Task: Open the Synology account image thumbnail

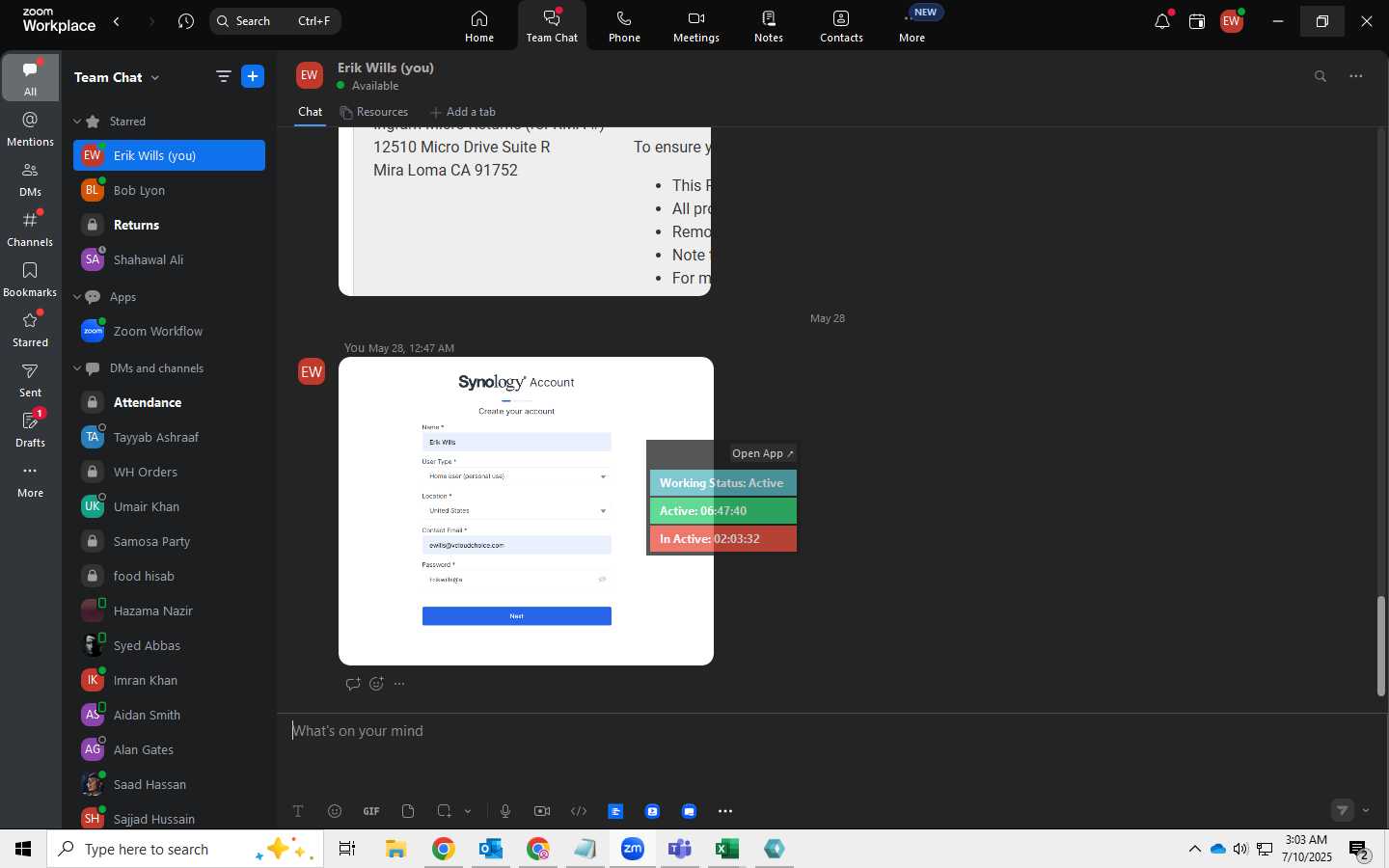Action: coord(526,511)
